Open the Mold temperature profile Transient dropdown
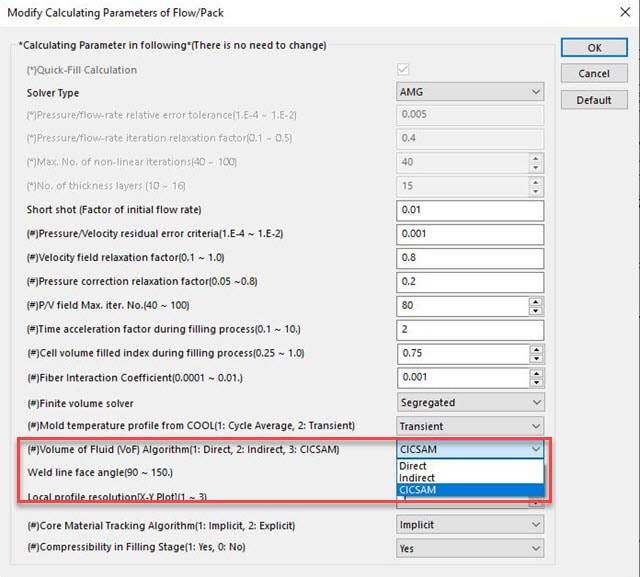This screenshot has width=640, height=577. pyautogui.click(x=470, y=426)
